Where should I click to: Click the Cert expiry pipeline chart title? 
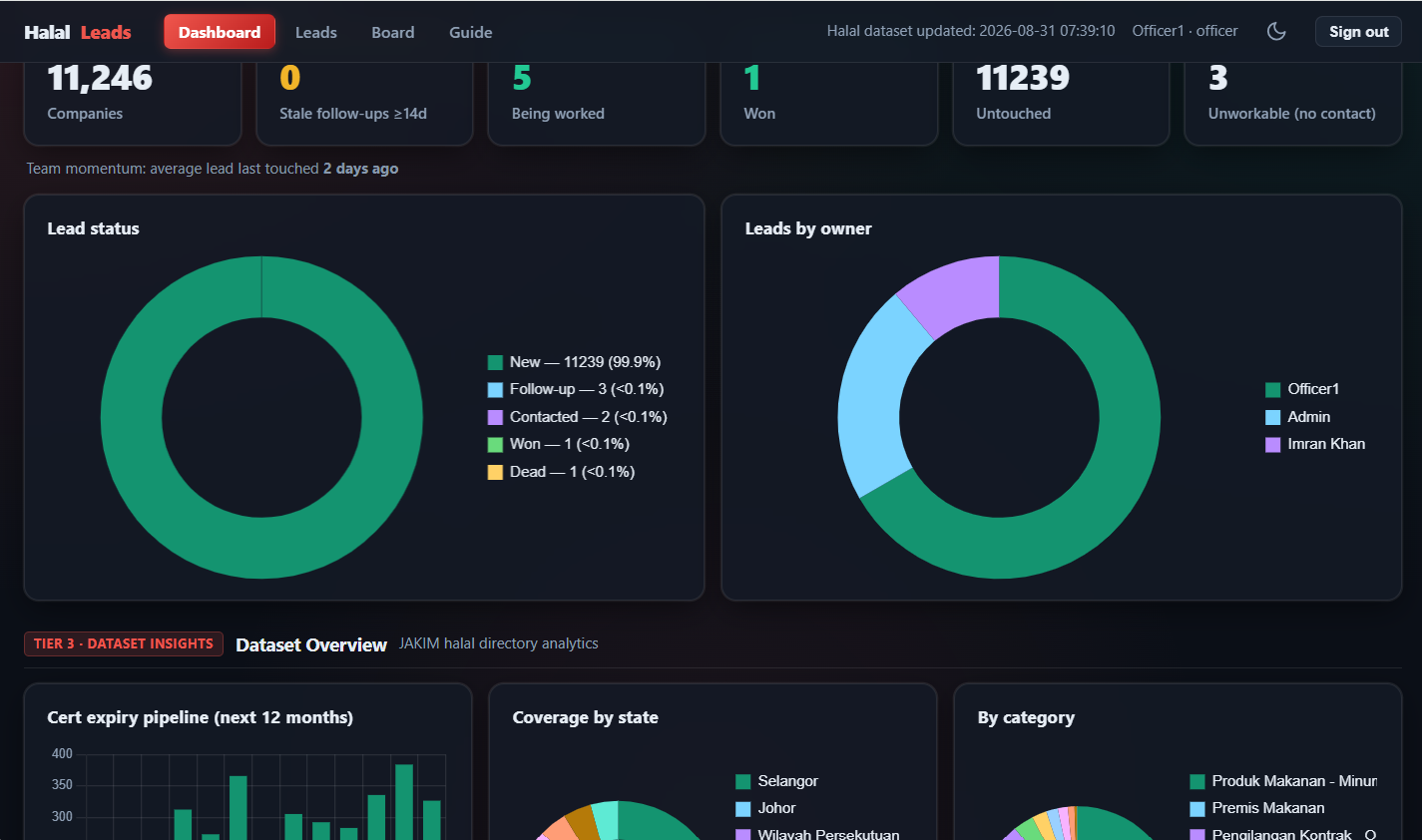[201, 717]
